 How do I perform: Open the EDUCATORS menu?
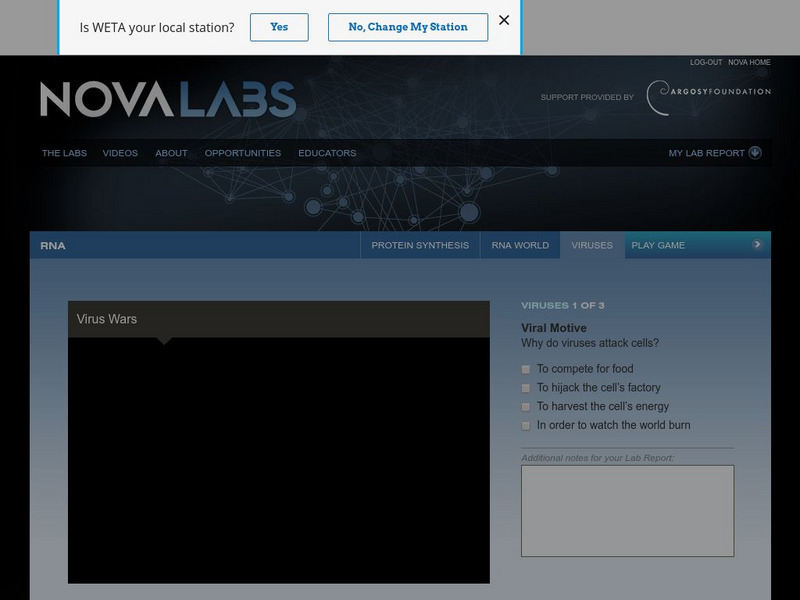point(328,153)
